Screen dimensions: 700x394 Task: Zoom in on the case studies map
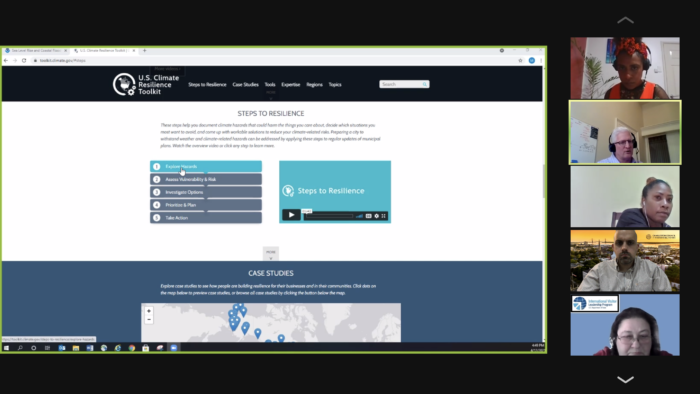(x=149, y=311)
